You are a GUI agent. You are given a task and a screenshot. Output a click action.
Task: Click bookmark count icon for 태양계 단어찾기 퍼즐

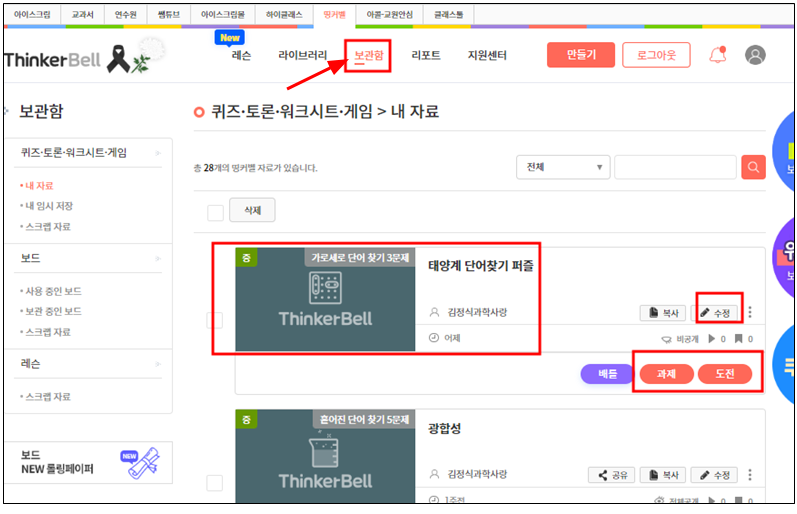(738, 339)
